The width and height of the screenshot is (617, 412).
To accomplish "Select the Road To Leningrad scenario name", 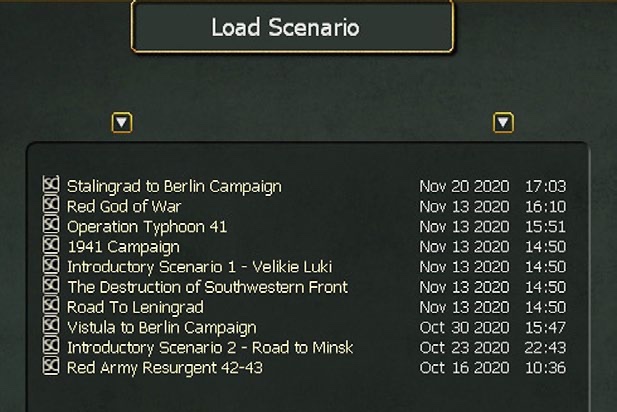I will point(135,307).
